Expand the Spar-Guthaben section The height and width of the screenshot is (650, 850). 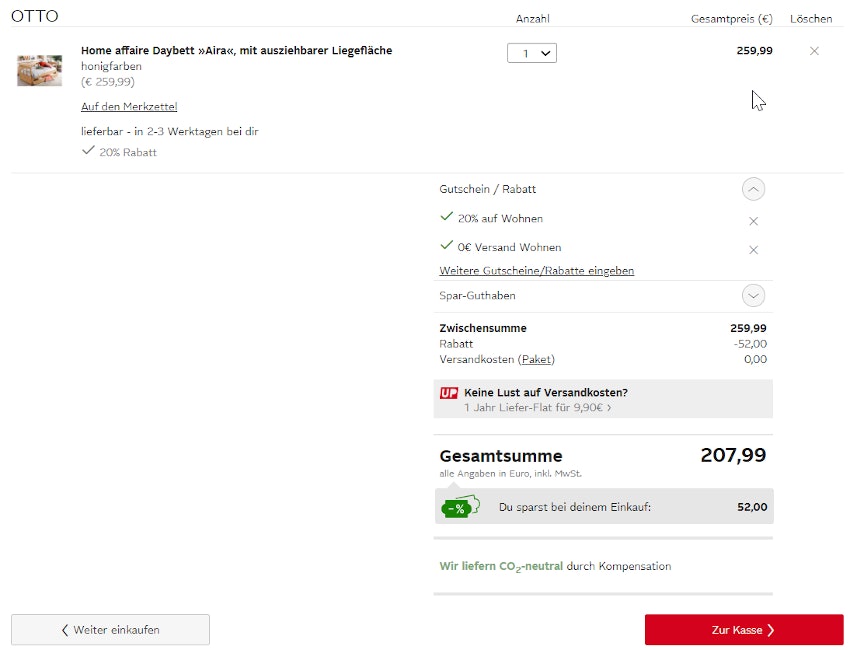[x=753, y=296]
